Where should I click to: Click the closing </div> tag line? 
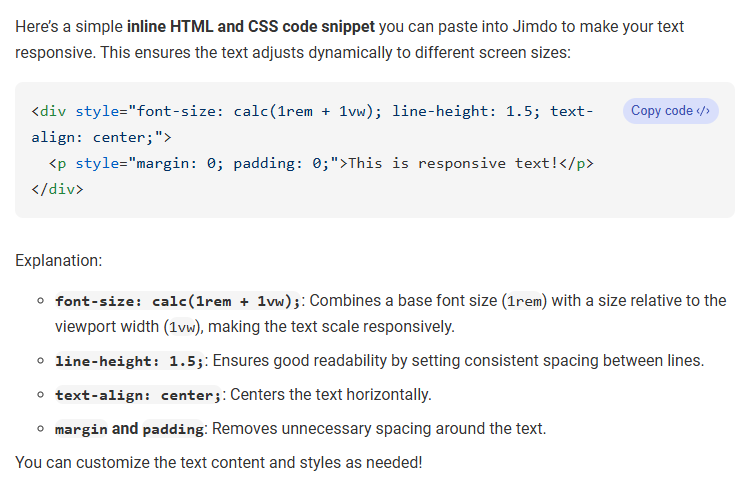click(x=57, y=189)
